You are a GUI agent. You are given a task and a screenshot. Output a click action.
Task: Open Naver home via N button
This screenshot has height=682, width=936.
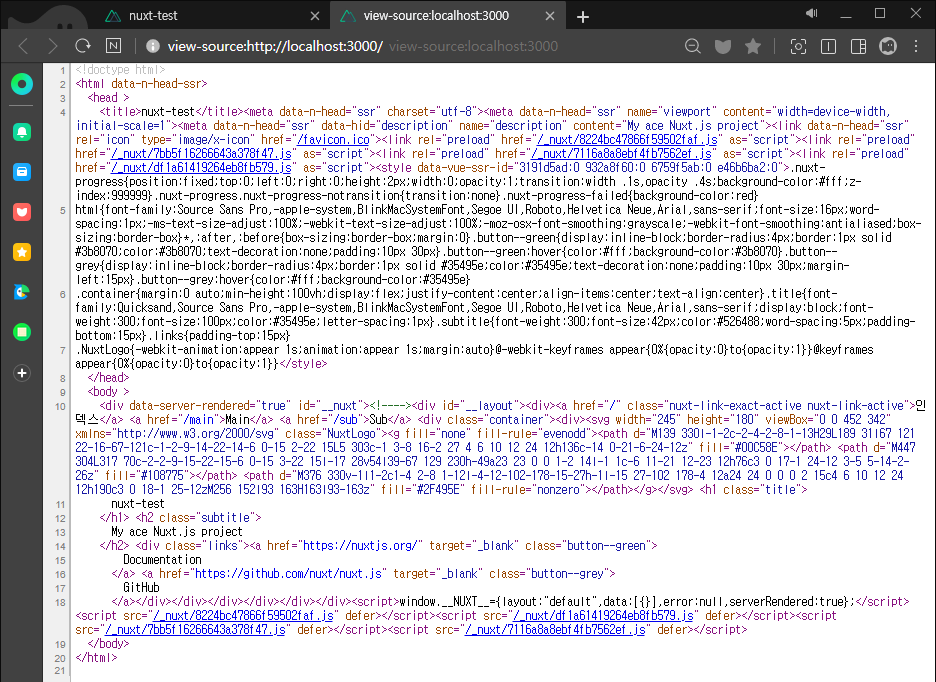(x=113, y=46)
